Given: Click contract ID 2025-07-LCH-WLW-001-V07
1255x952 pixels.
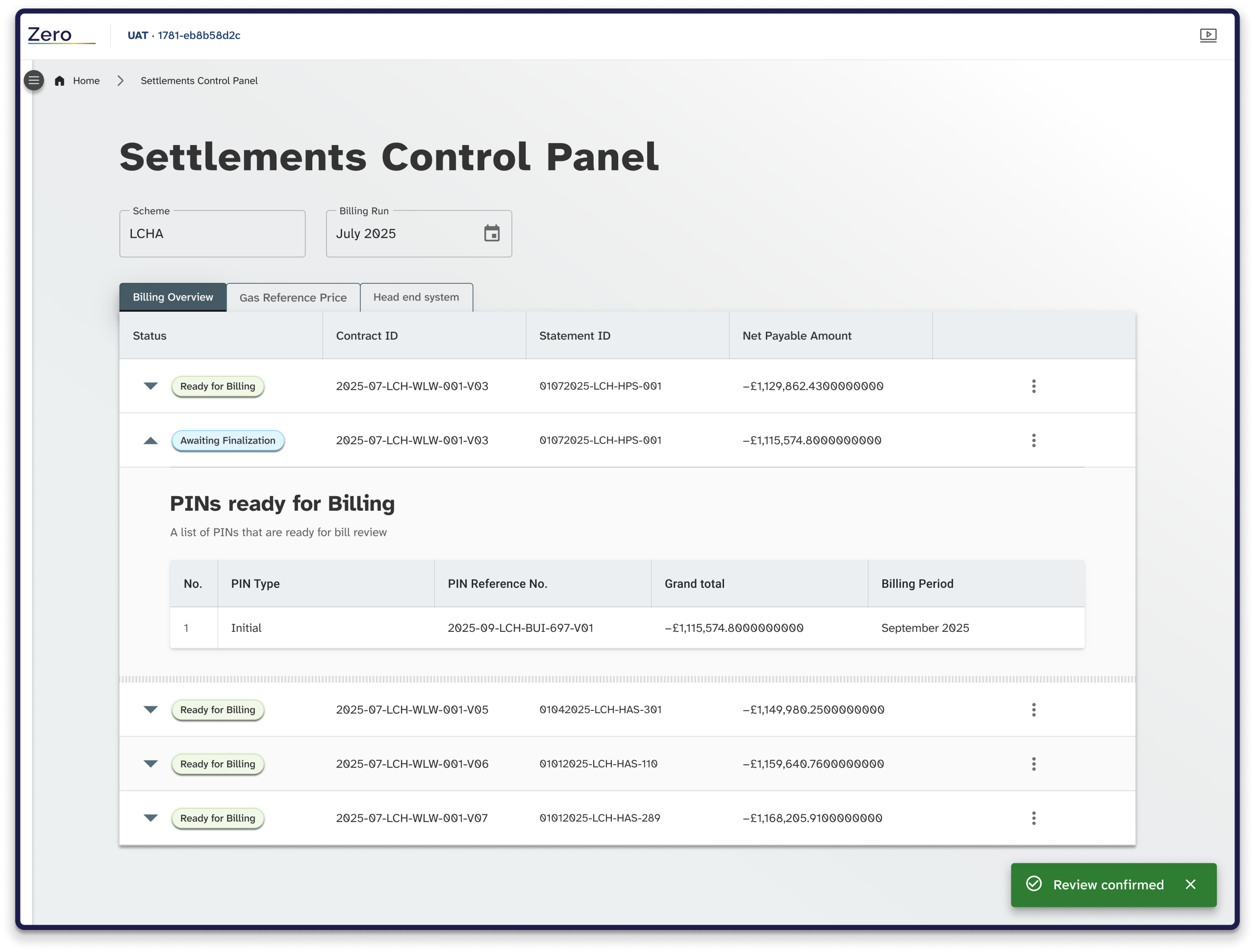Looking at the screenshot, I should (x=412, y=818).
